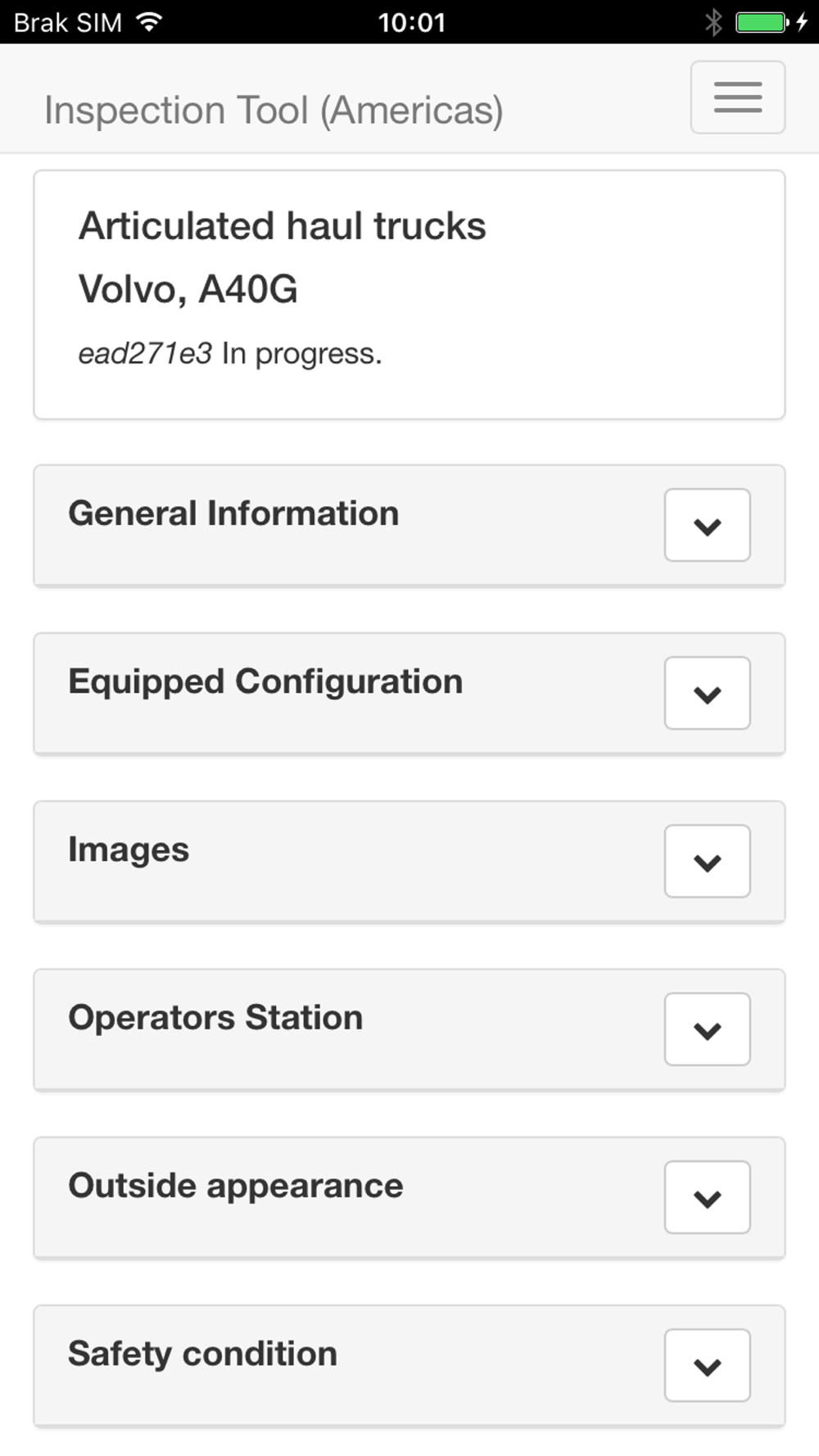
Task: Click the Safety condition heading
Action: coord(202,1354)
